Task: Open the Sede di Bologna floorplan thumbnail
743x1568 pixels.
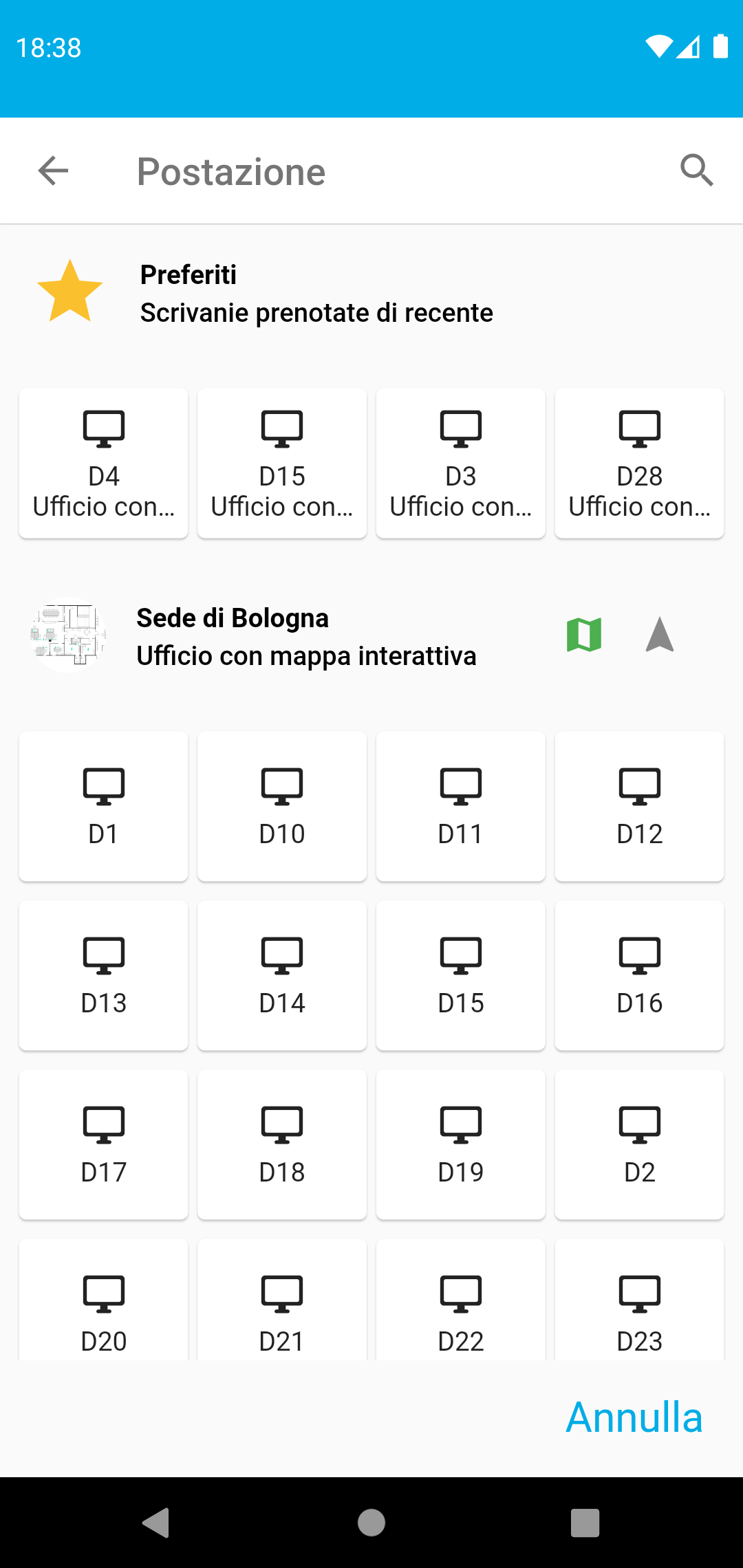Action: pyautogui.click(x=68, y=634)
